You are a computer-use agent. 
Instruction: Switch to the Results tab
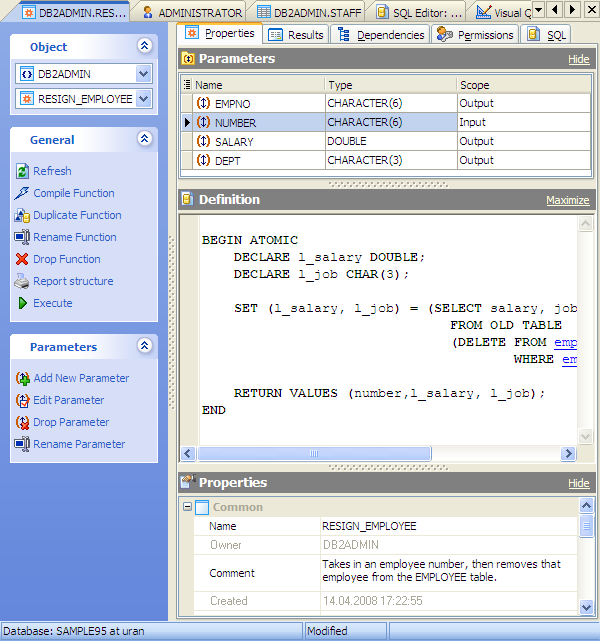296,35
